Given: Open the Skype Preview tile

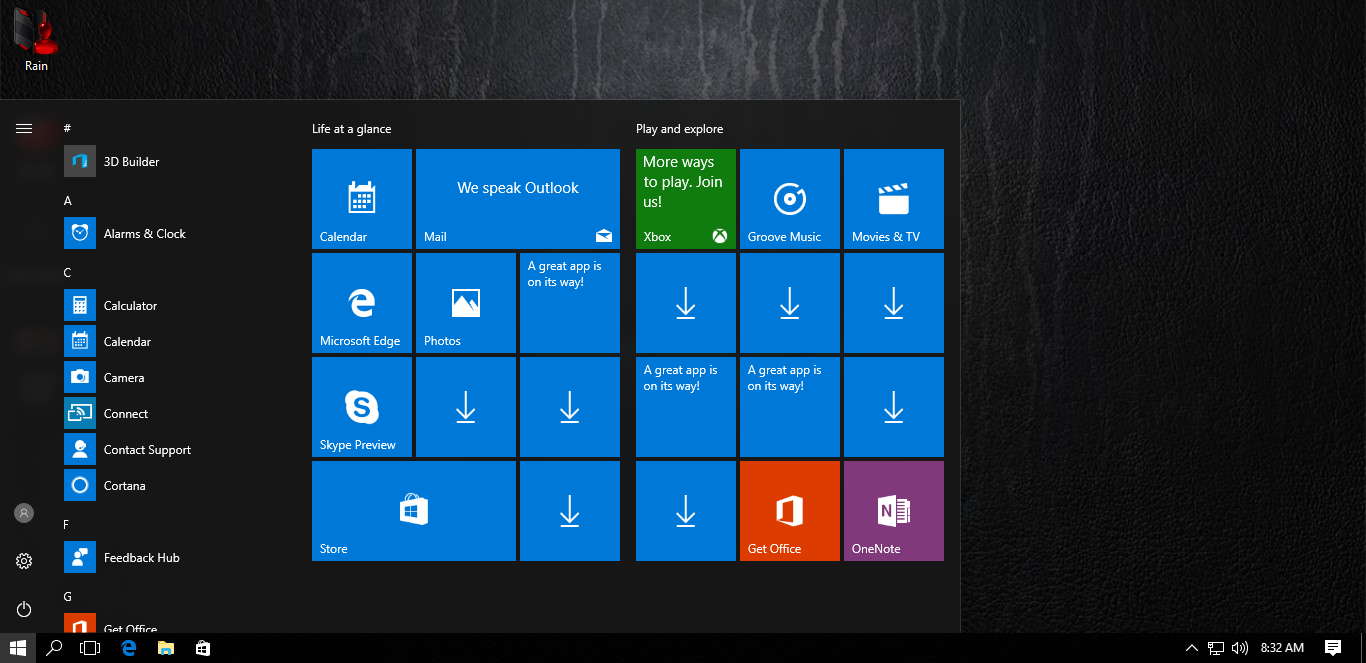Looking at the screenshot, I should coord(362,407).
